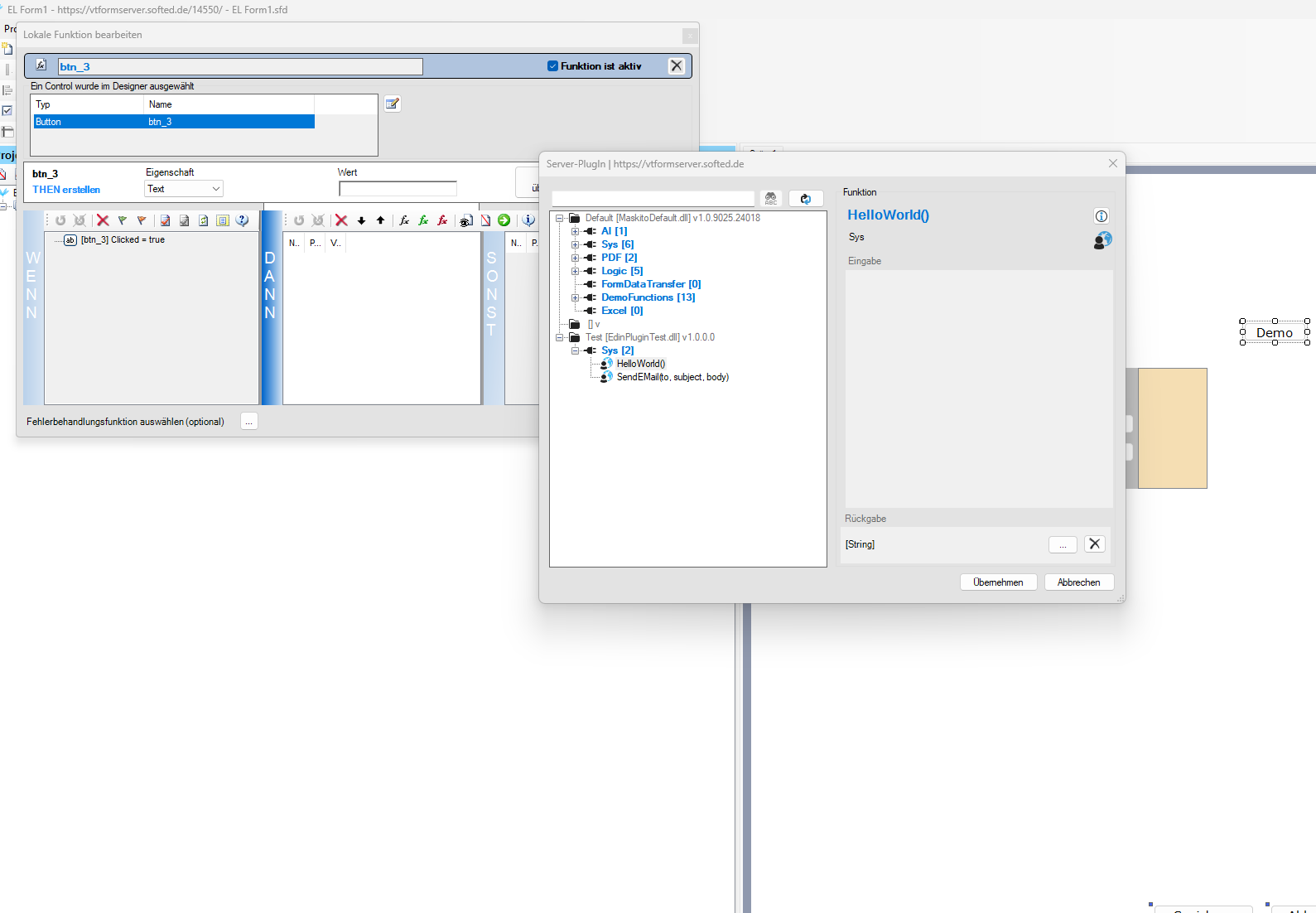Screen dimensions: 1316x913
Task: Click the green circle arrow icon
Action: click(504, 220)
